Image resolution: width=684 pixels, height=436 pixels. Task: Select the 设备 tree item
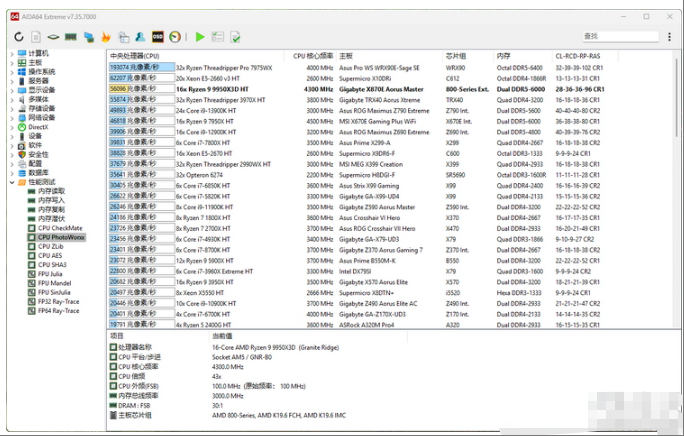click(30, 136)
